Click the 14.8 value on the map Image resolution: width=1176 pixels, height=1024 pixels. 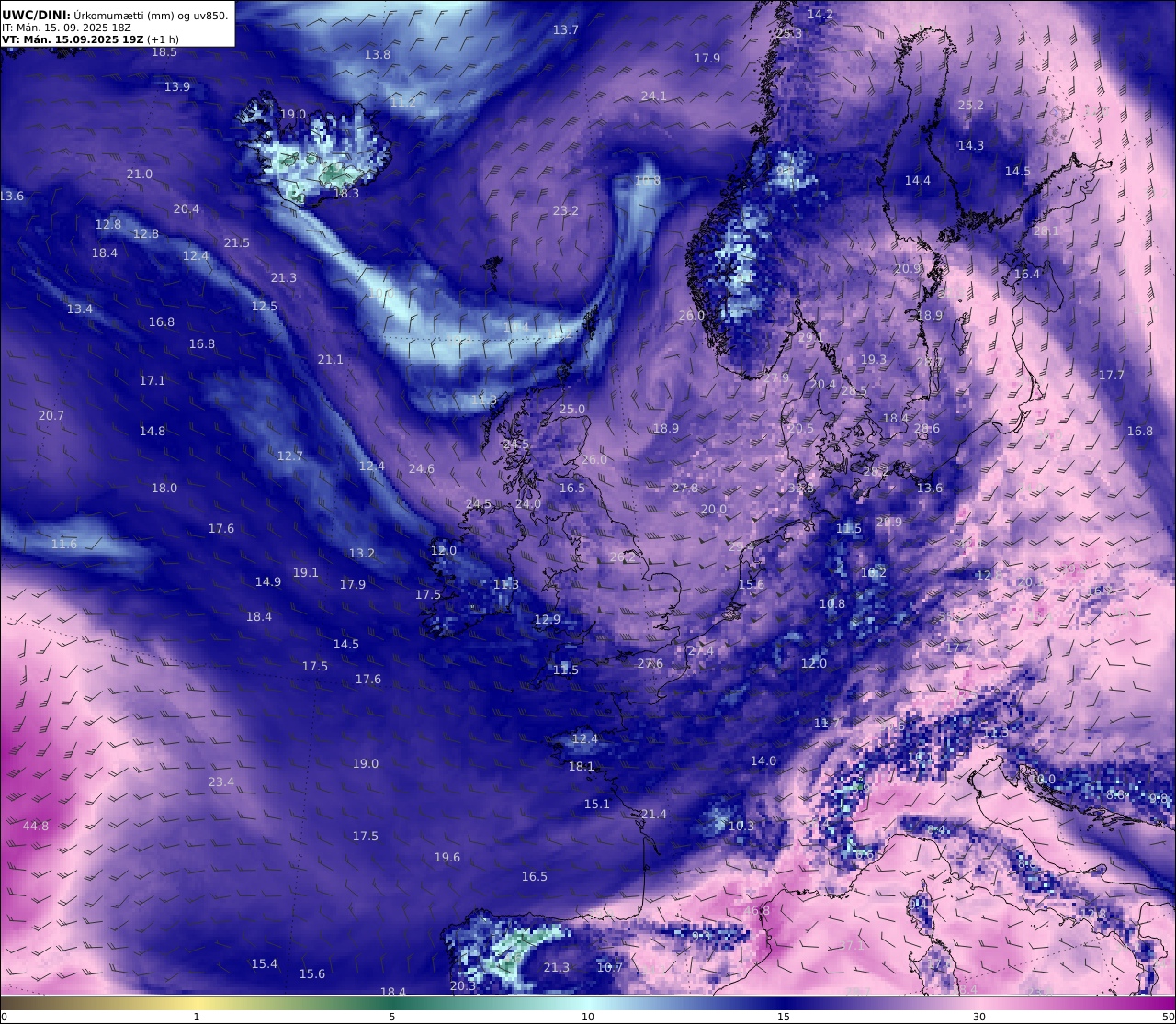coord(152,431)
